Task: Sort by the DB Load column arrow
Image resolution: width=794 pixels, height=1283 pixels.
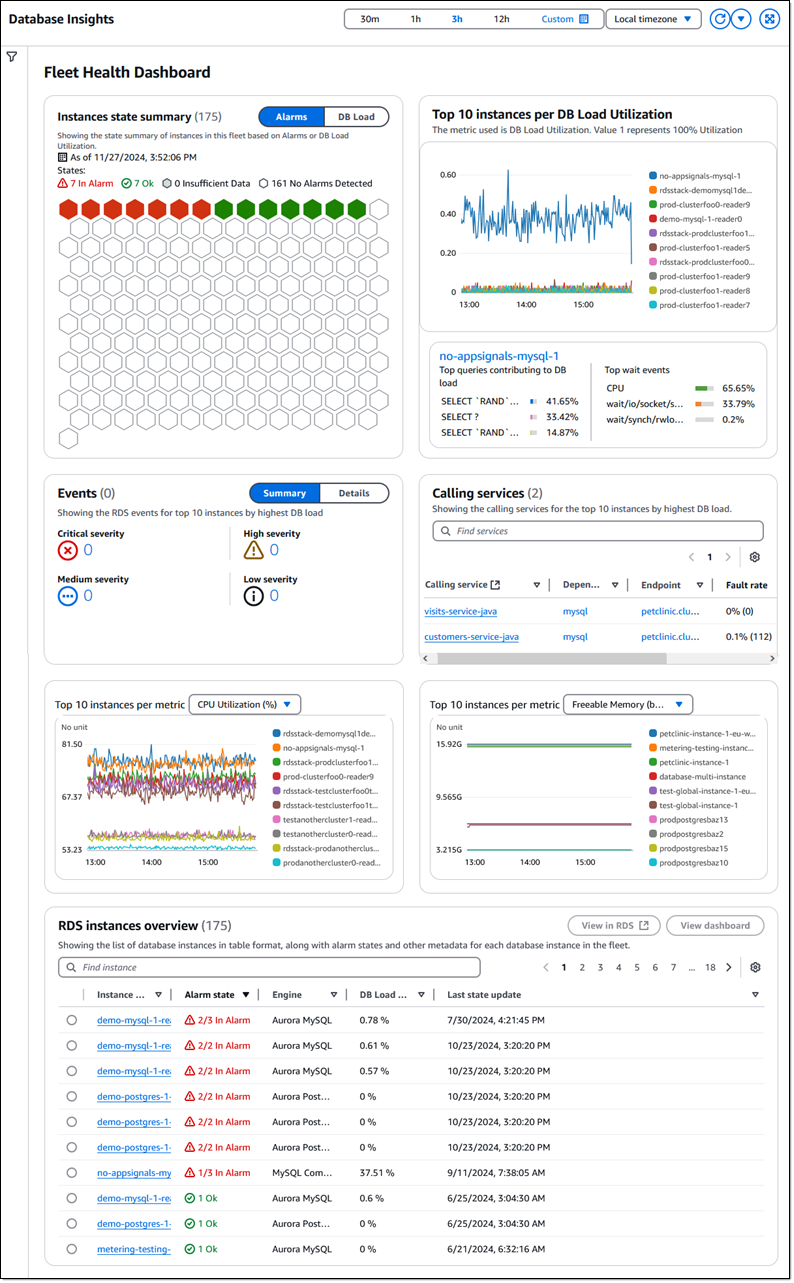Action: [x=422, y=995]
